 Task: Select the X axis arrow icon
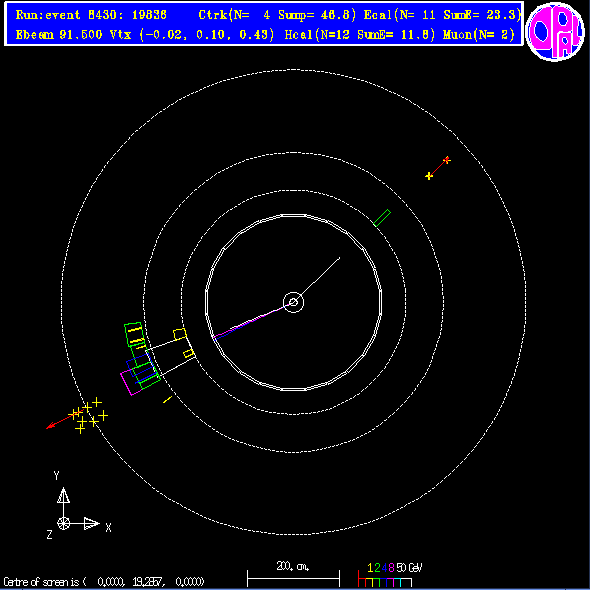(91, 523)
